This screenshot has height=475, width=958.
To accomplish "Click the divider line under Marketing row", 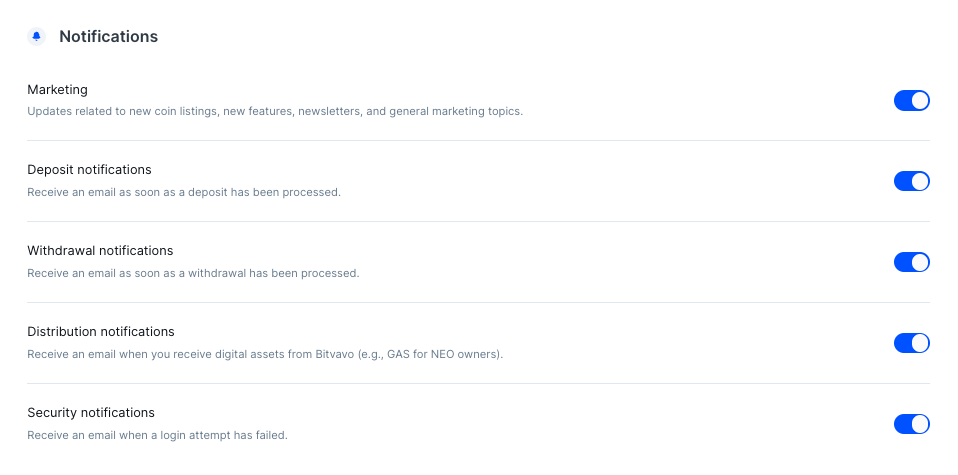I will coord(478,141).
